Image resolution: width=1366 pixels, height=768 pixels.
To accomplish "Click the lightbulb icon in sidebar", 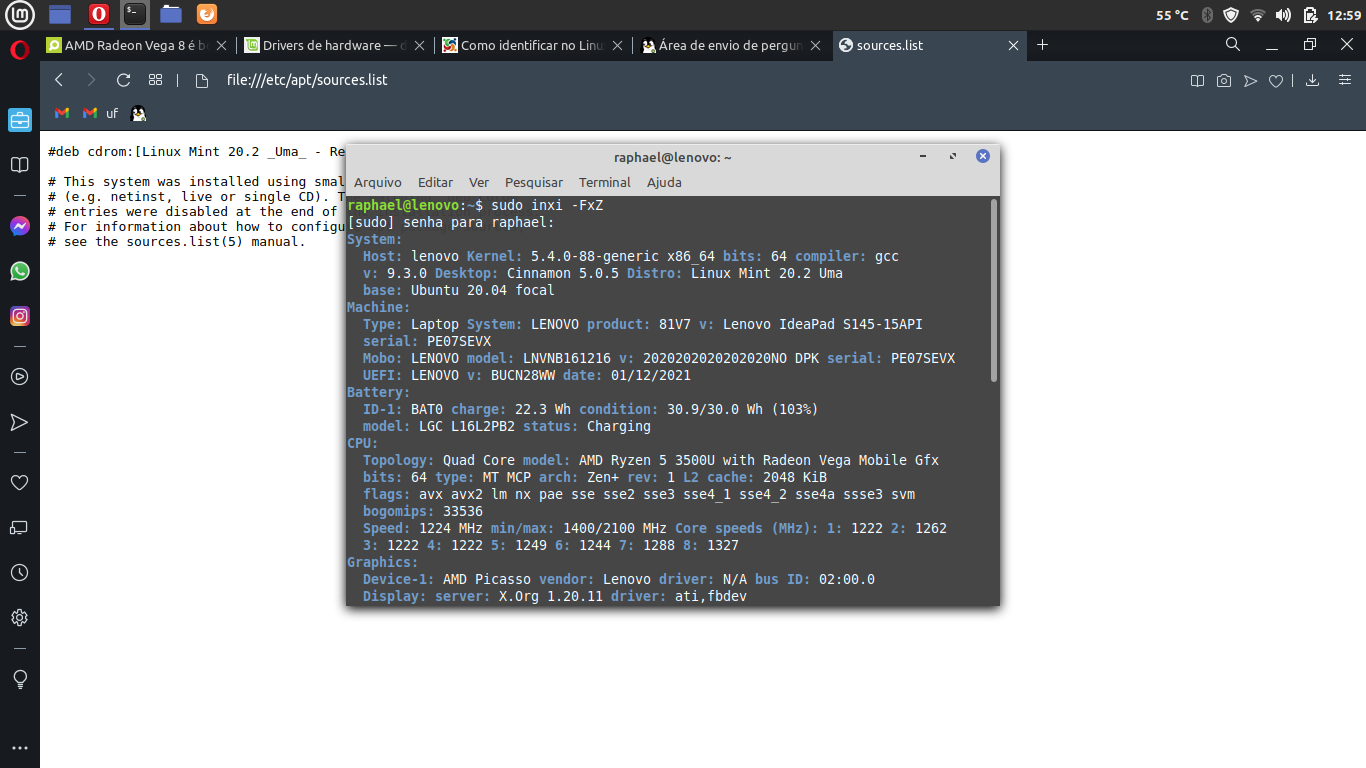I will tap(19, 679).
